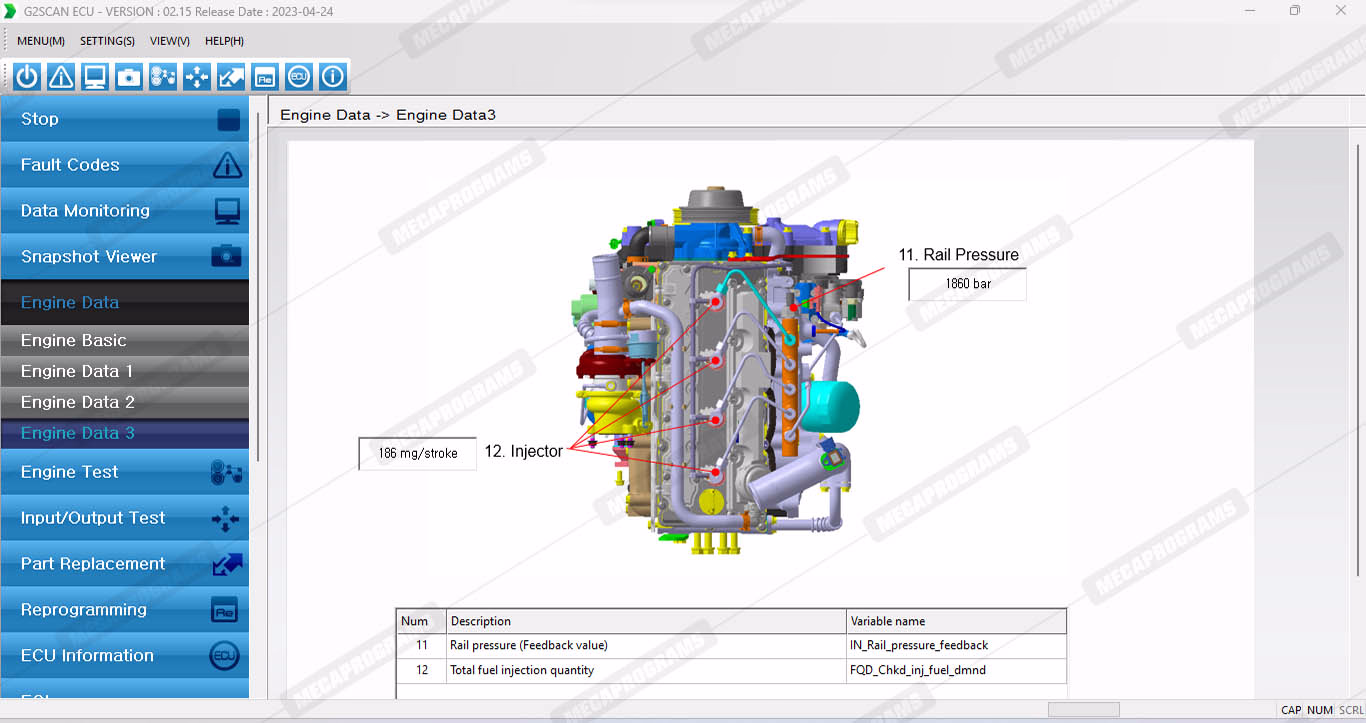Click the monitor icon in the top toolbar
Viewport: 1366px width, 723px height.
pos(95,77)
